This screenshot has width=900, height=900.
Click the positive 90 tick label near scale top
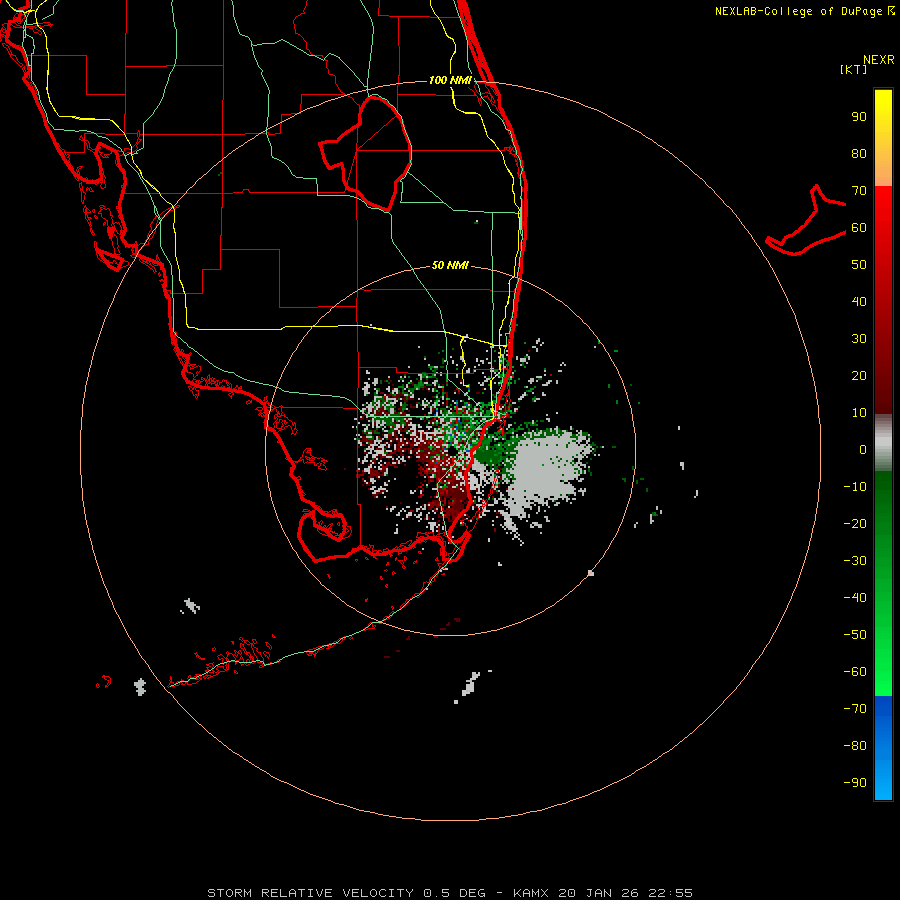pos(859,117)
